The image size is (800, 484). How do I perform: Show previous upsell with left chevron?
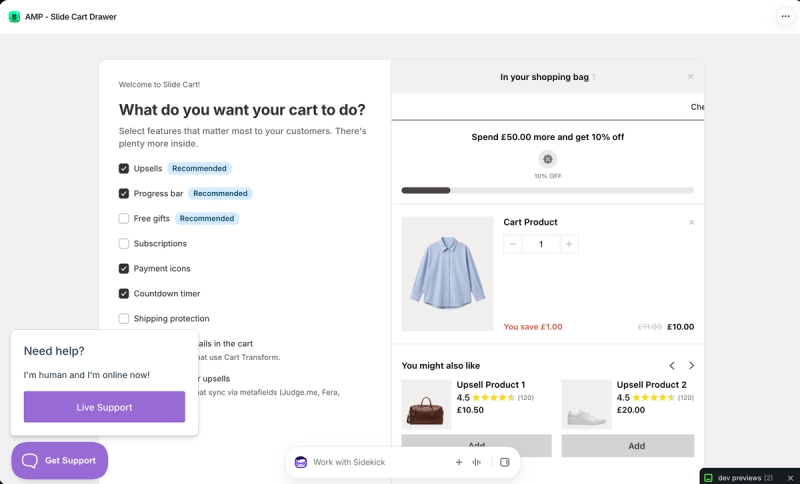click(x=672, y=366)
